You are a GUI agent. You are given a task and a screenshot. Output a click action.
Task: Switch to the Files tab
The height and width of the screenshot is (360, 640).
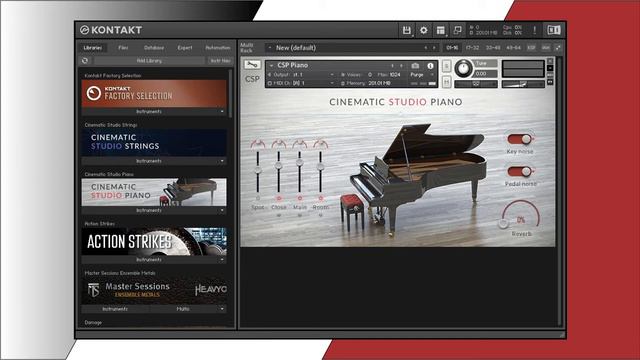coord(123,48)
